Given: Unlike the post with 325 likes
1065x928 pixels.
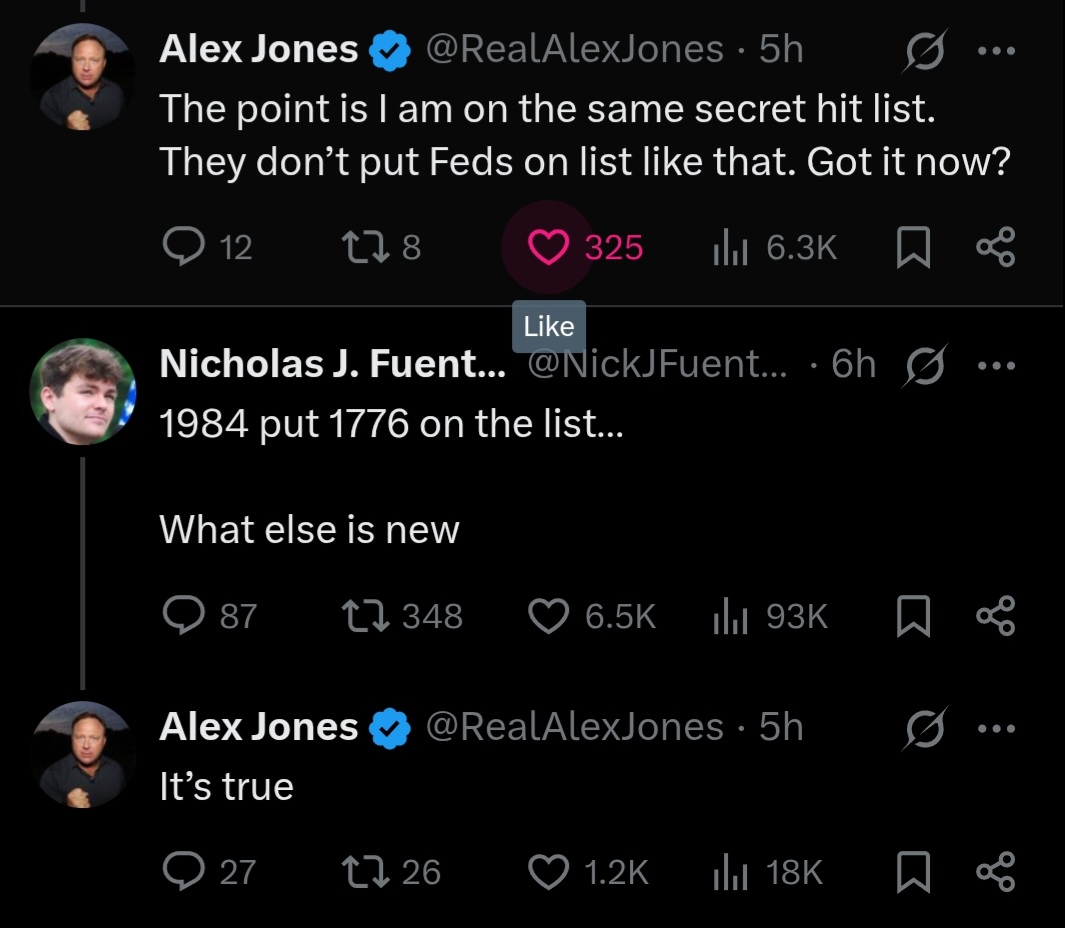Looking at the screenshot, I should [547, 247].
